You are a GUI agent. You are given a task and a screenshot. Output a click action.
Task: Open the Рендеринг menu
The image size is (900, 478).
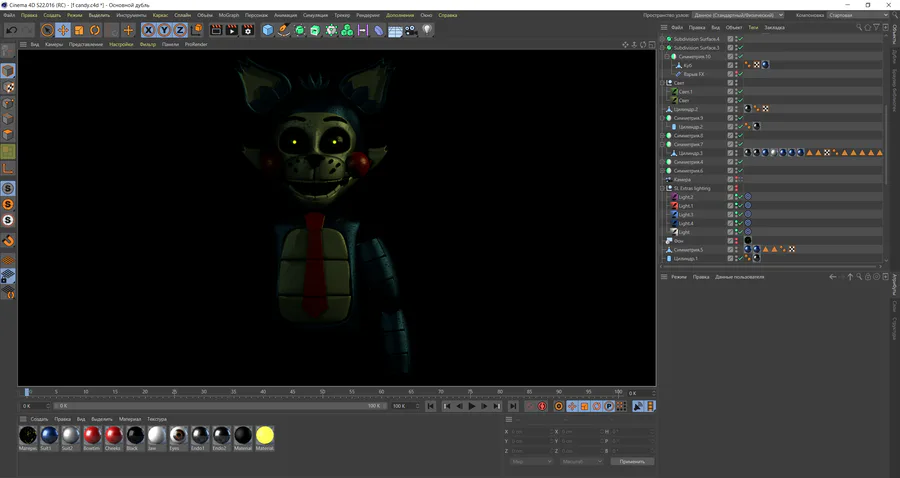click(368, 15)
